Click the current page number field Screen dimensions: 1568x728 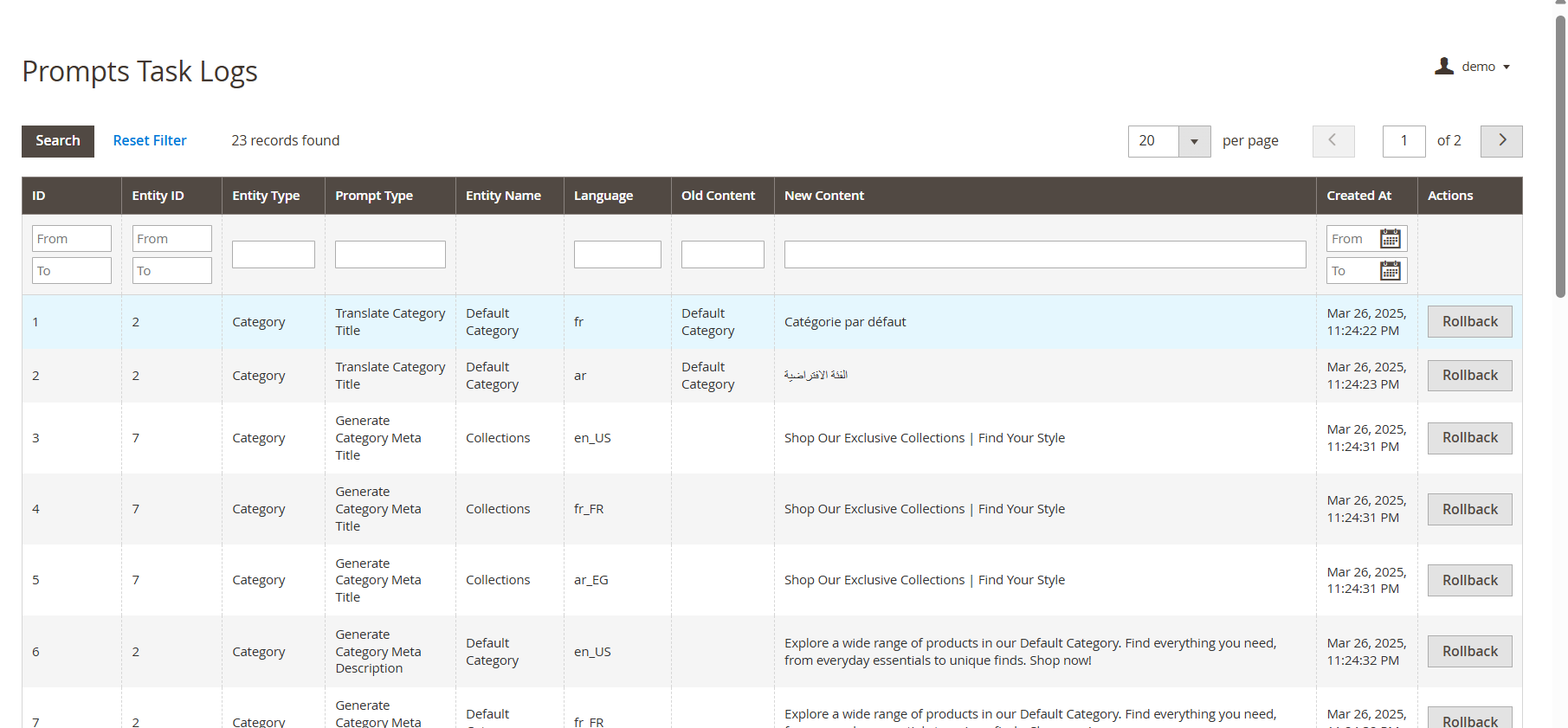coord(1404,141)
